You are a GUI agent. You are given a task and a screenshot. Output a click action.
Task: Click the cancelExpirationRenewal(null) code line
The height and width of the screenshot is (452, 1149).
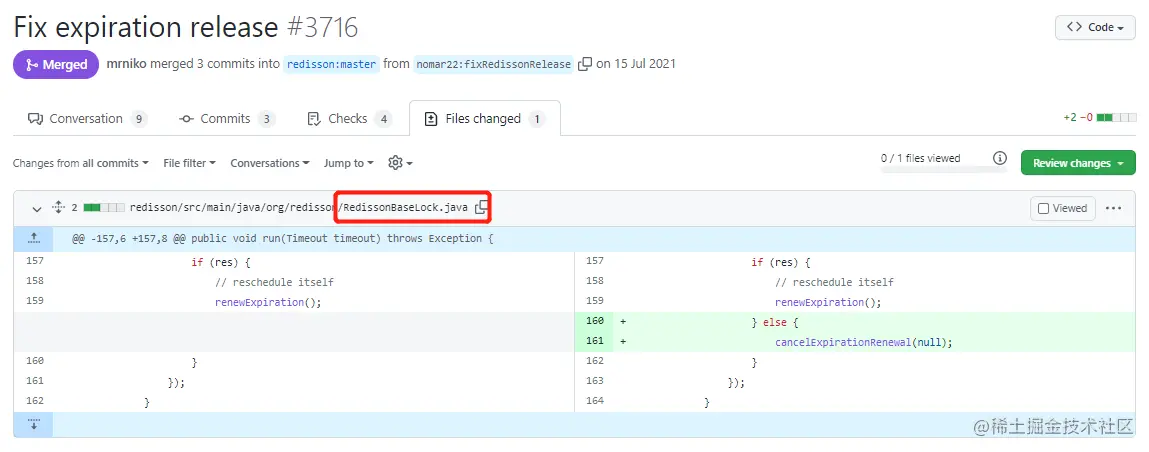(x=864, y=342)
